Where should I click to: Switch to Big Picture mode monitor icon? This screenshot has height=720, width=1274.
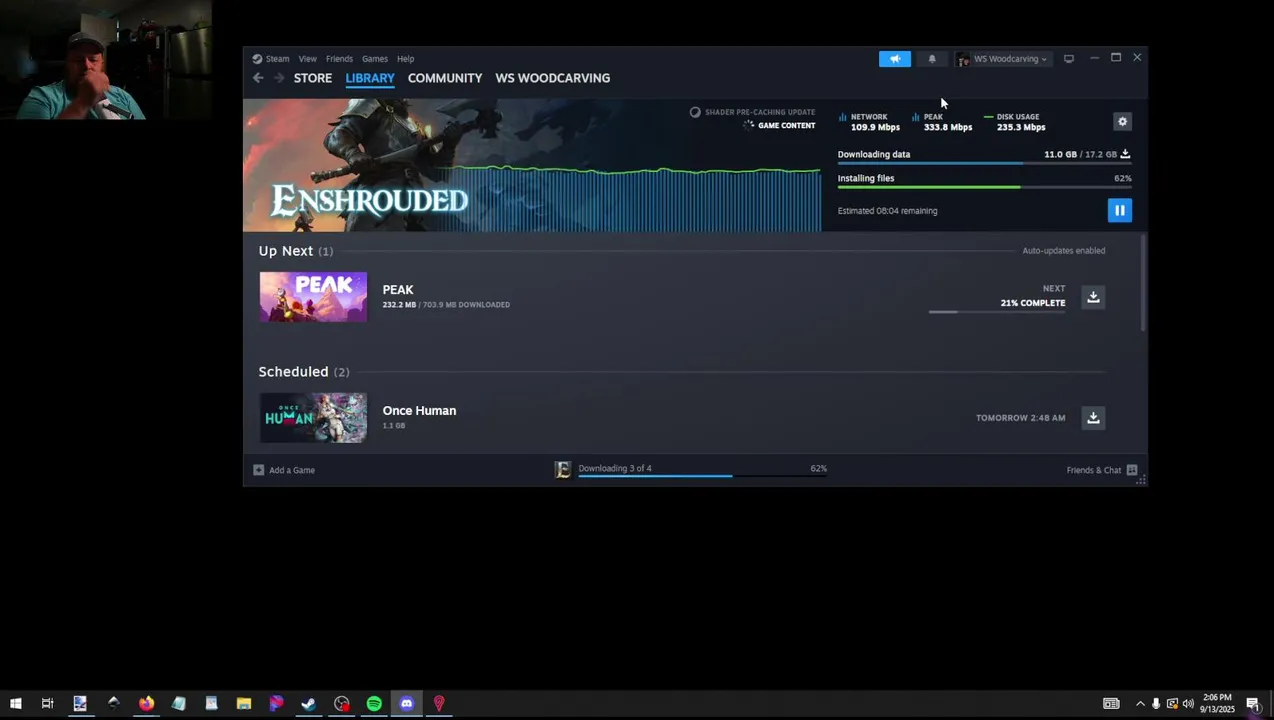1069,59
